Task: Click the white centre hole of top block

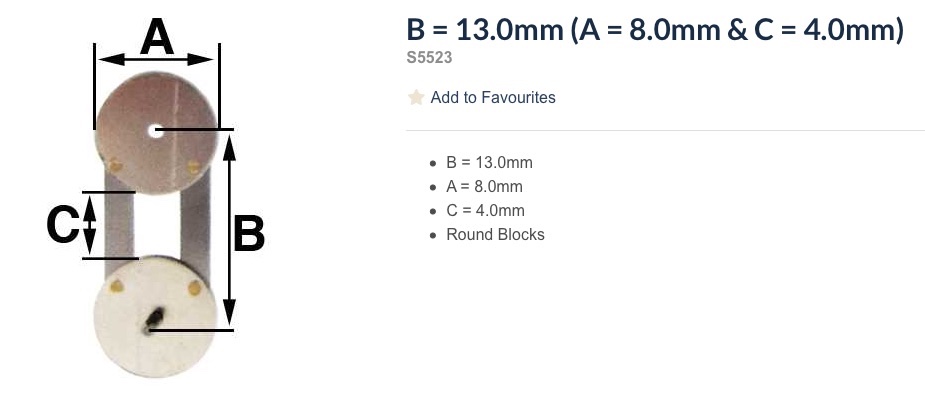Action: (156, 131)
